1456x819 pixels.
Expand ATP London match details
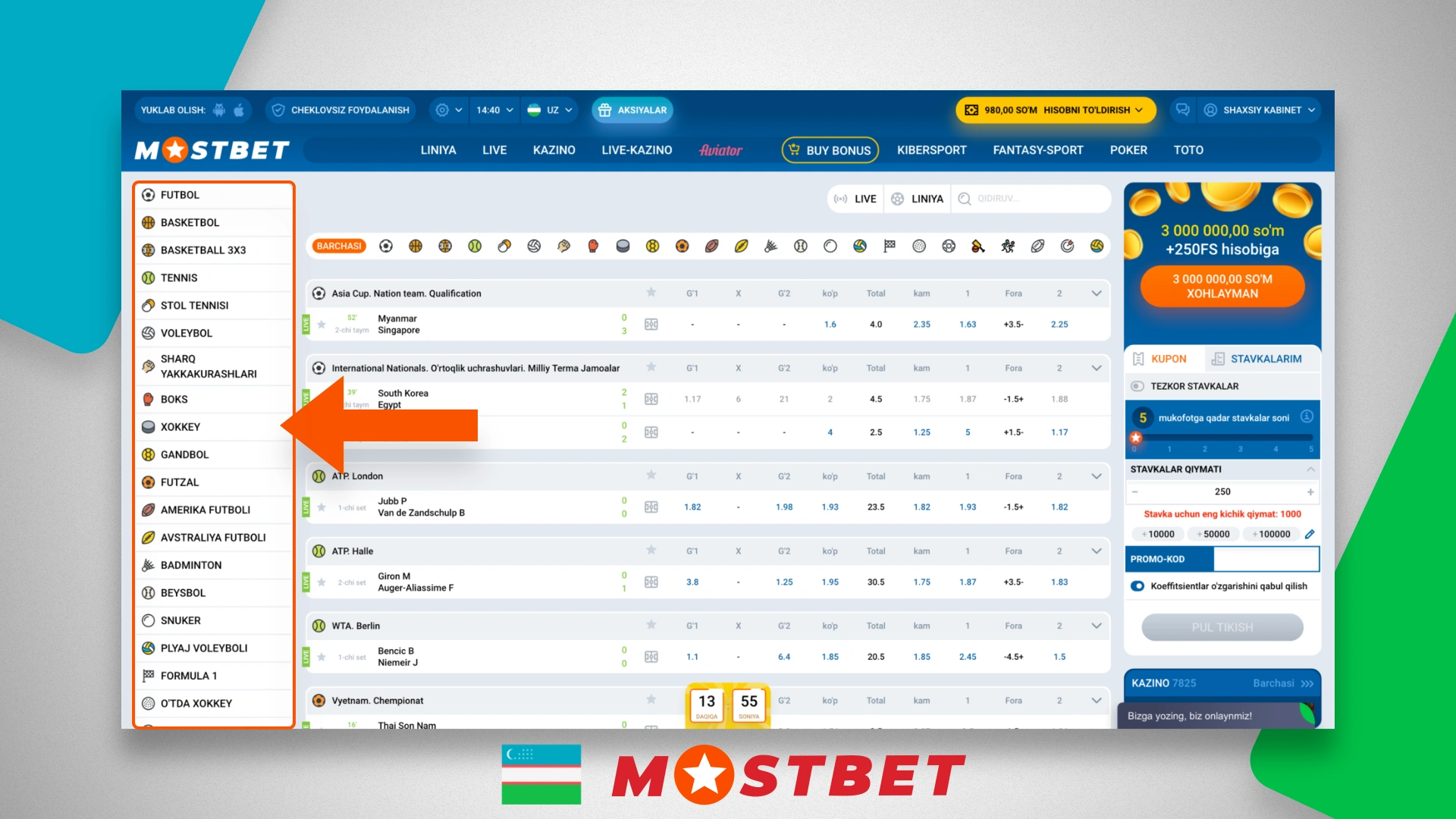(x=1096, y=476)
